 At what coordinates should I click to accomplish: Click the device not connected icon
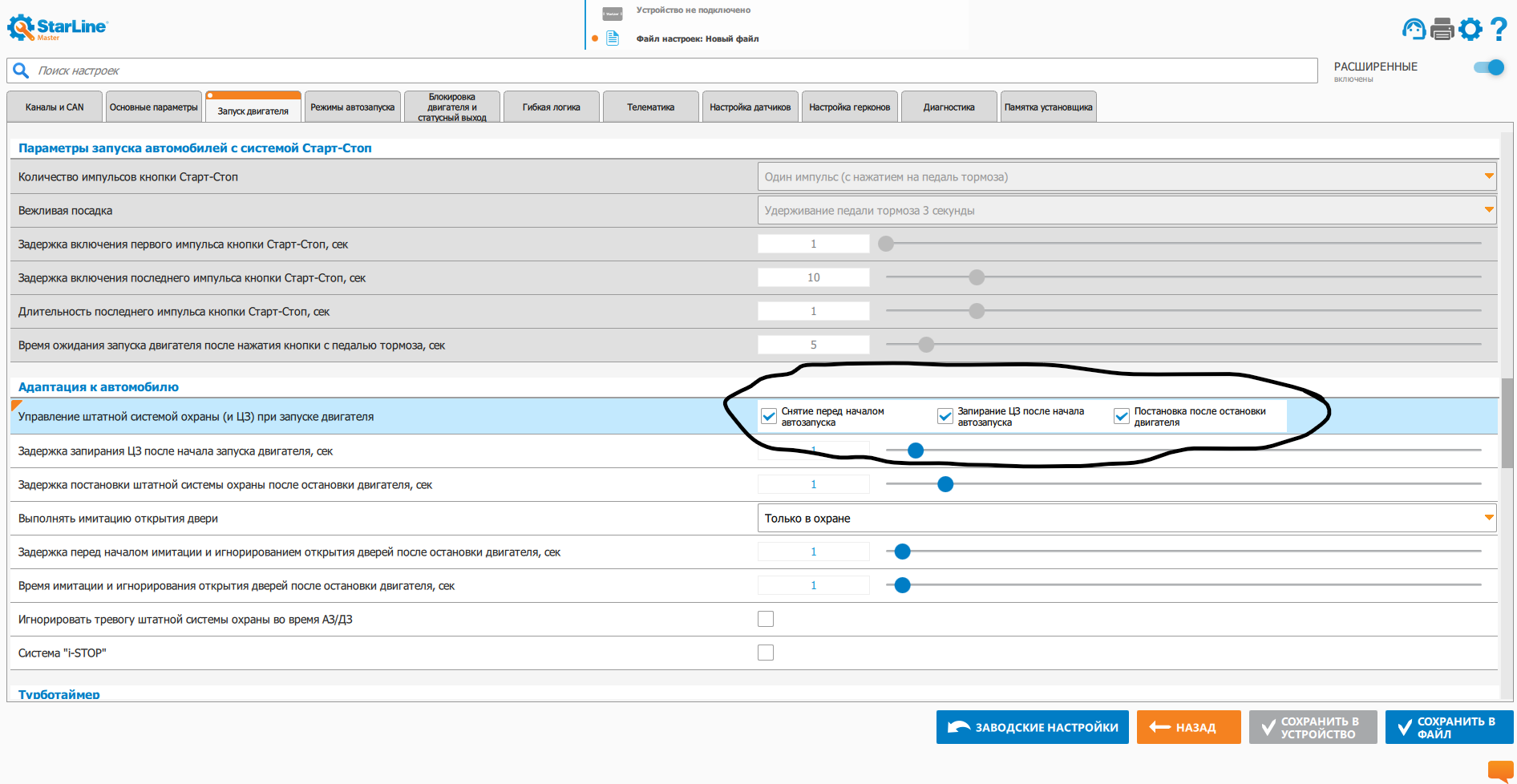[613, 14]
